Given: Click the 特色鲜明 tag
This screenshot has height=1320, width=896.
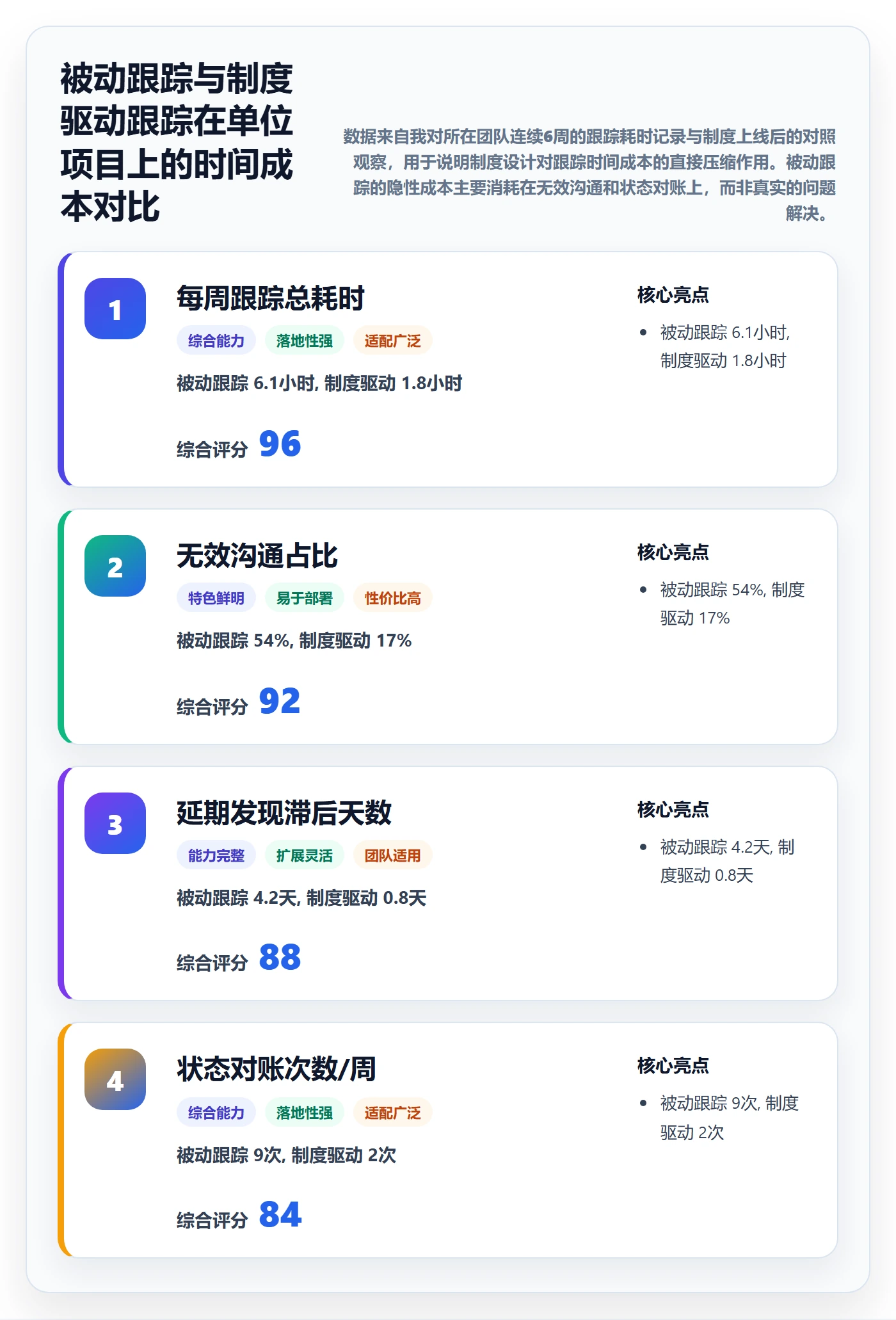Looking at the screenshot, I should pyautogui.click(x=216, y=598).
